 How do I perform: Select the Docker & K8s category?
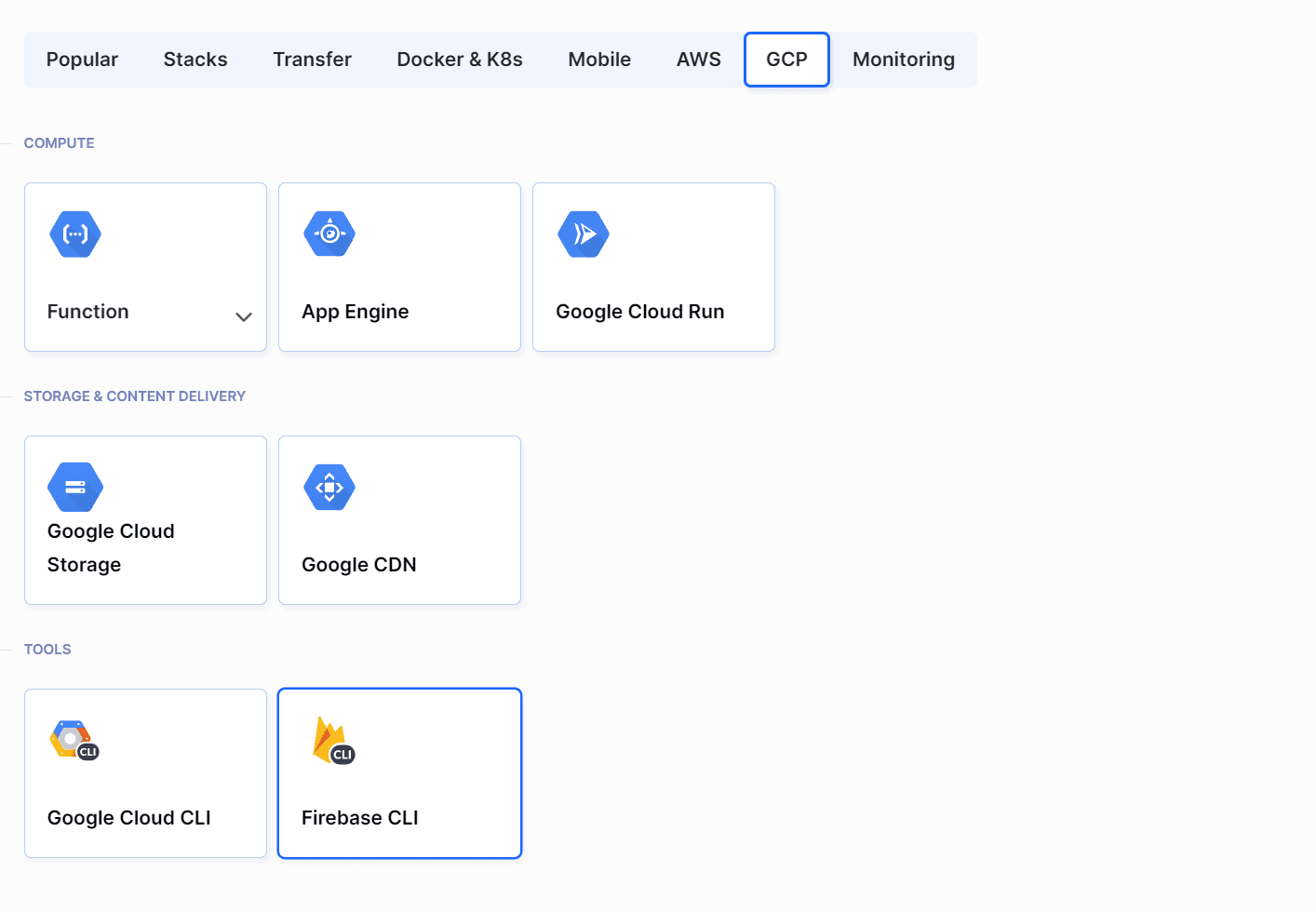click(x=460, y=59)
